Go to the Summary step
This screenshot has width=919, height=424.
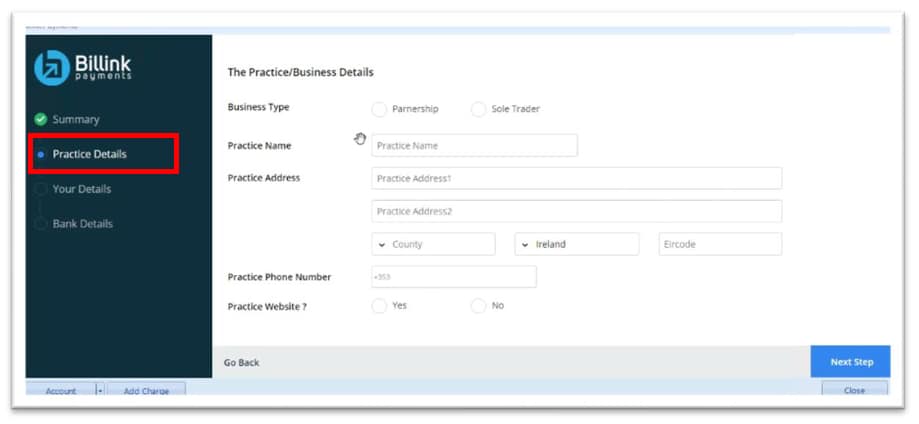pos(76,119)
